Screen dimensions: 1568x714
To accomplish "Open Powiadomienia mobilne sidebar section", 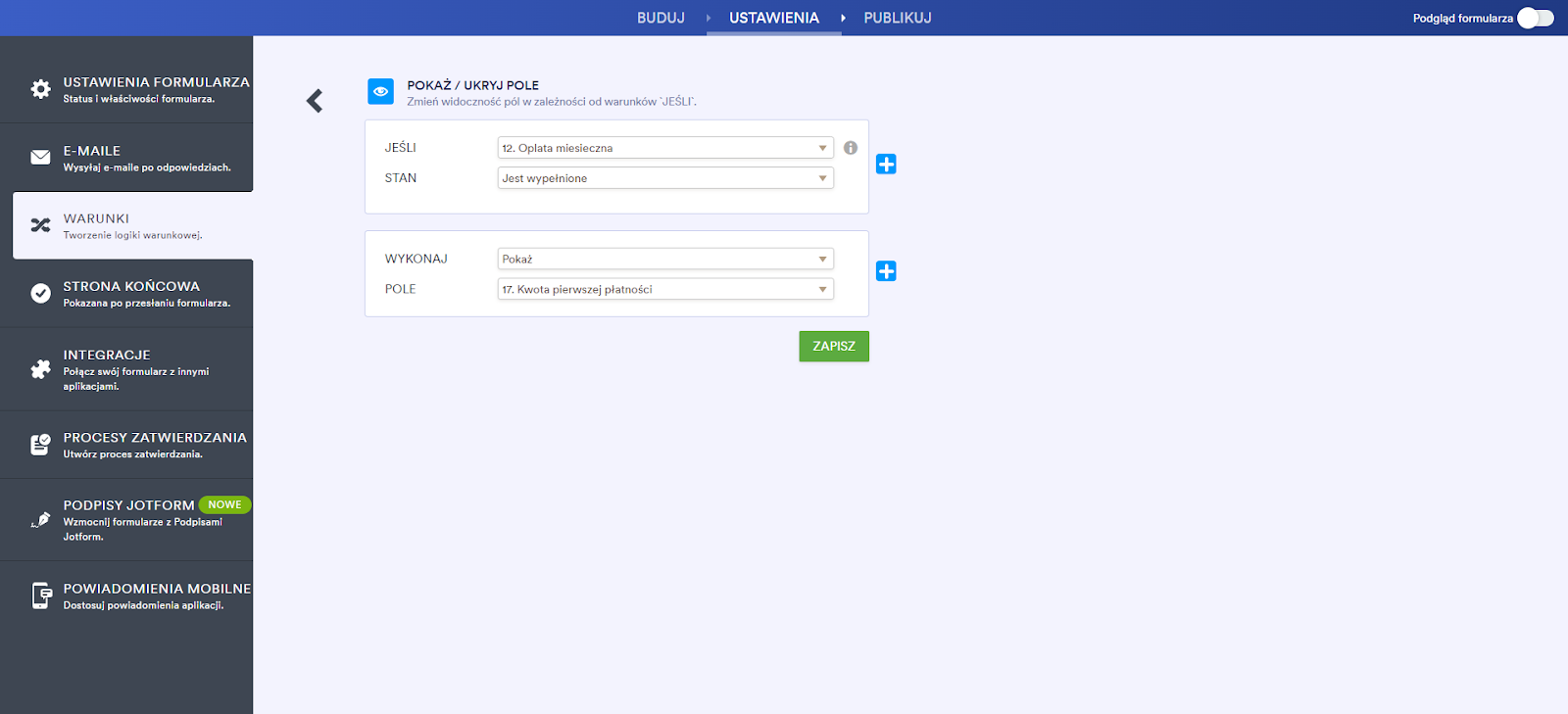I will click(x=126, y=595).
